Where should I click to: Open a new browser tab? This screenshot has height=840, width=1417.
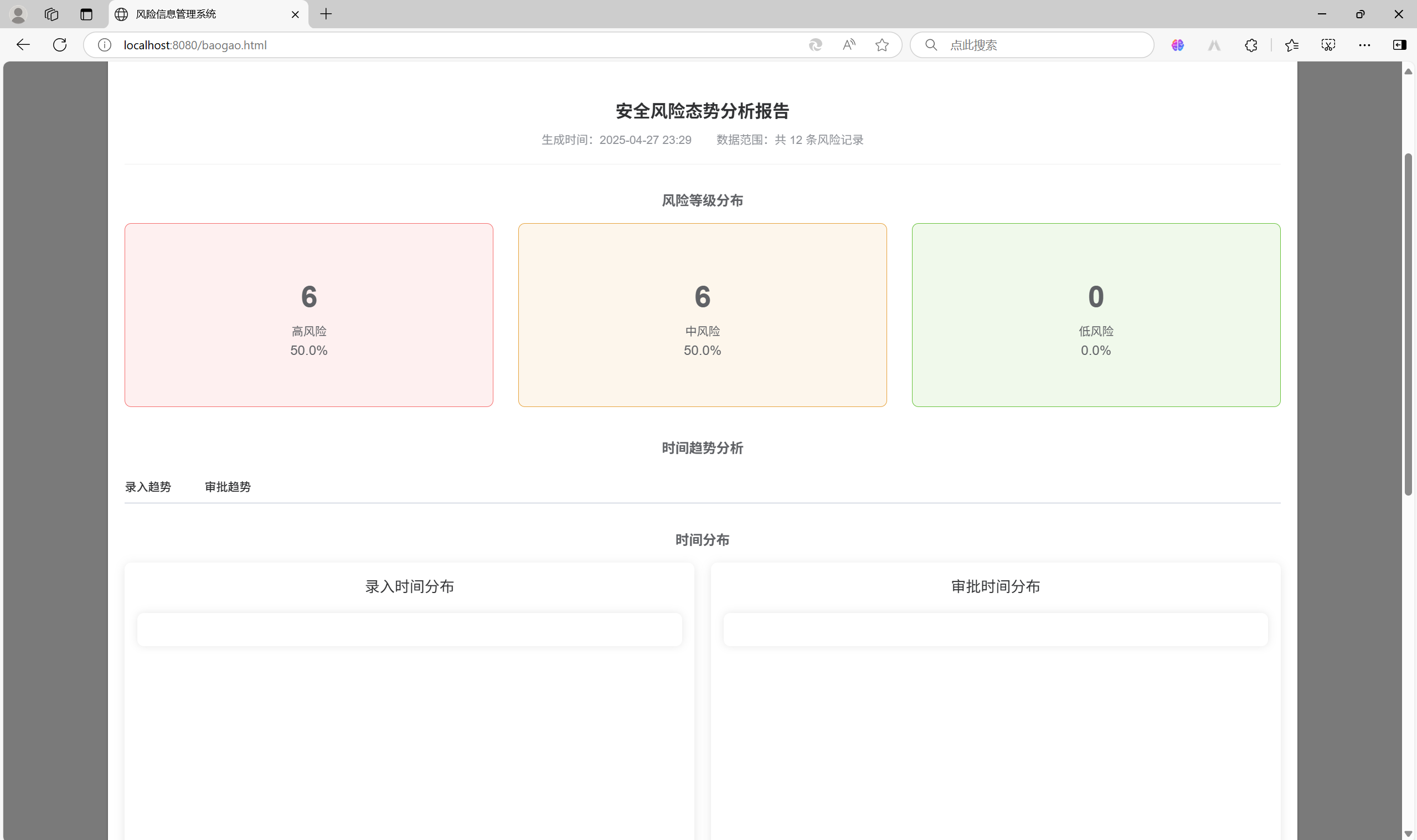(x=326, y=14)
